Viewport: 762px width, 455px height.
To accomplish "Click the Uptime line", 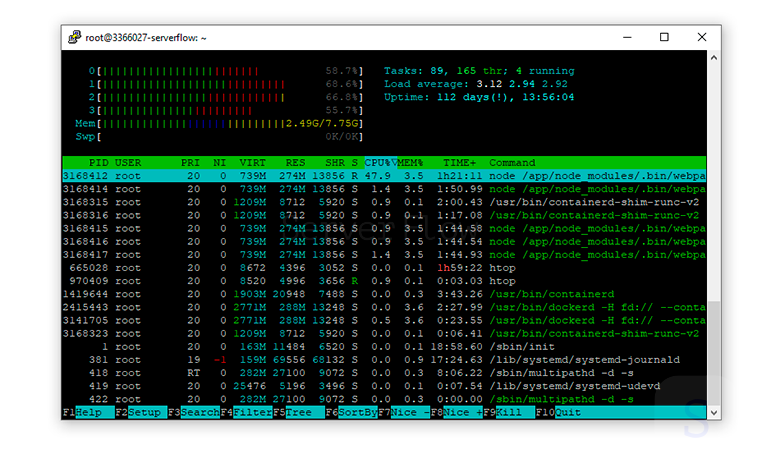I will point(479,97).
